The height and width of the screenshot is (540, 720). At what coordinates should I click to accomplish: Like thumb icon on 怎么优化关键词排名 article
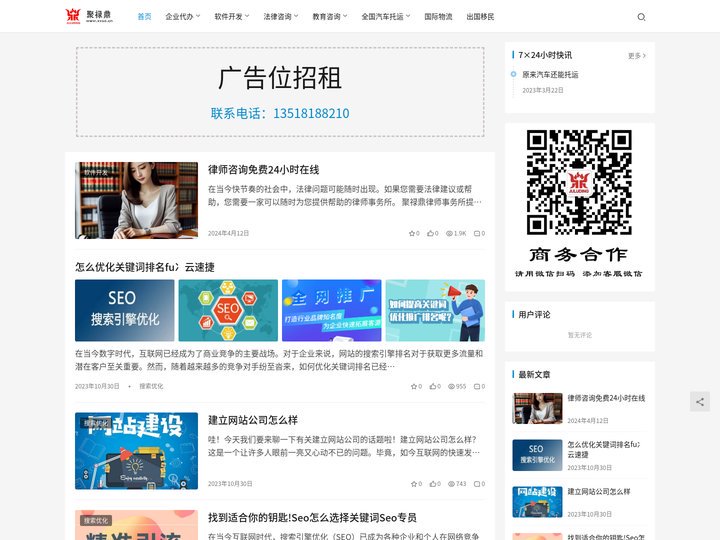click(432, 386)
